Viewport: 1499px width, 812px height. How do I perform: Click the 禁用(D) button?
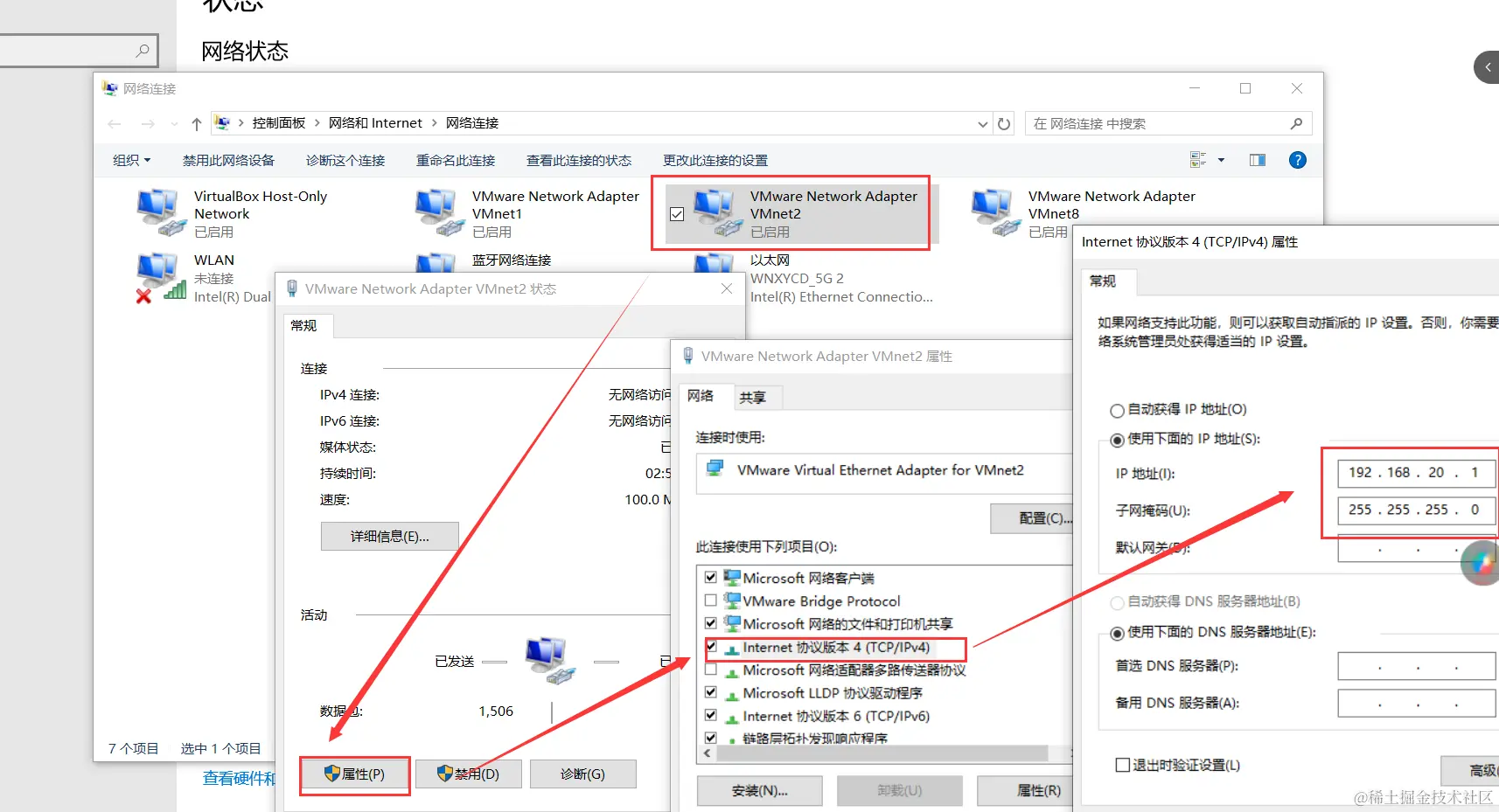pyautogui.click(x=469, y=774)
